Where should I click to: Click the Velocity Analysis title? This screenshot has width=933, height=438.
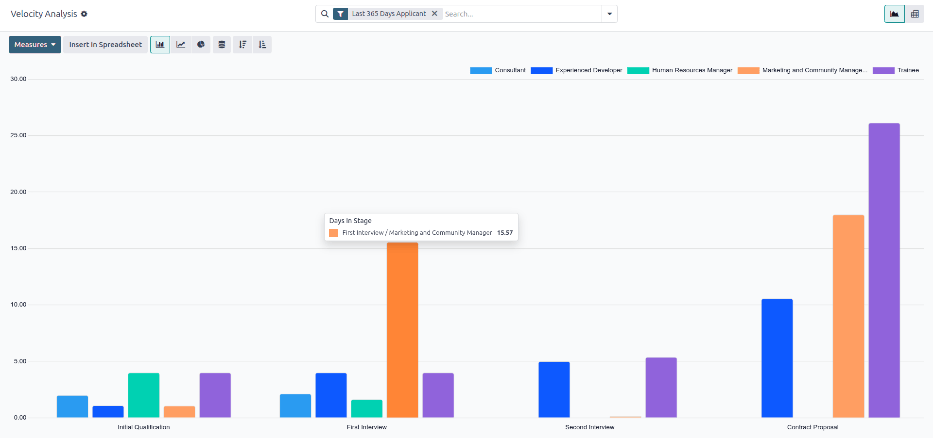(x=44, y=14)
